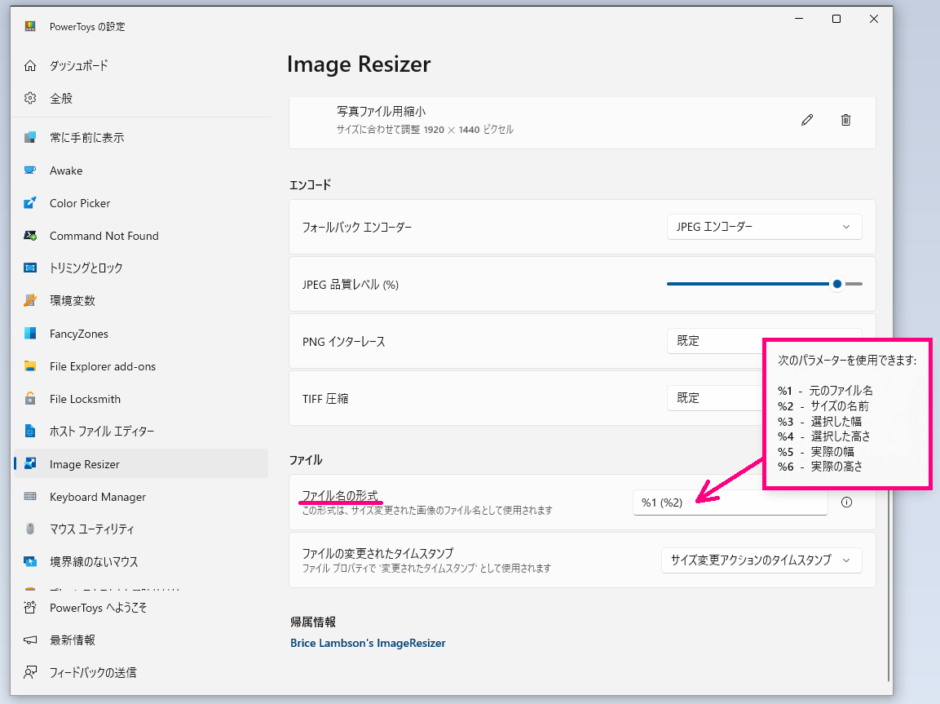Go to Awake menu label
This screenshot has height=704, width=940.
[x=66, y=171]
